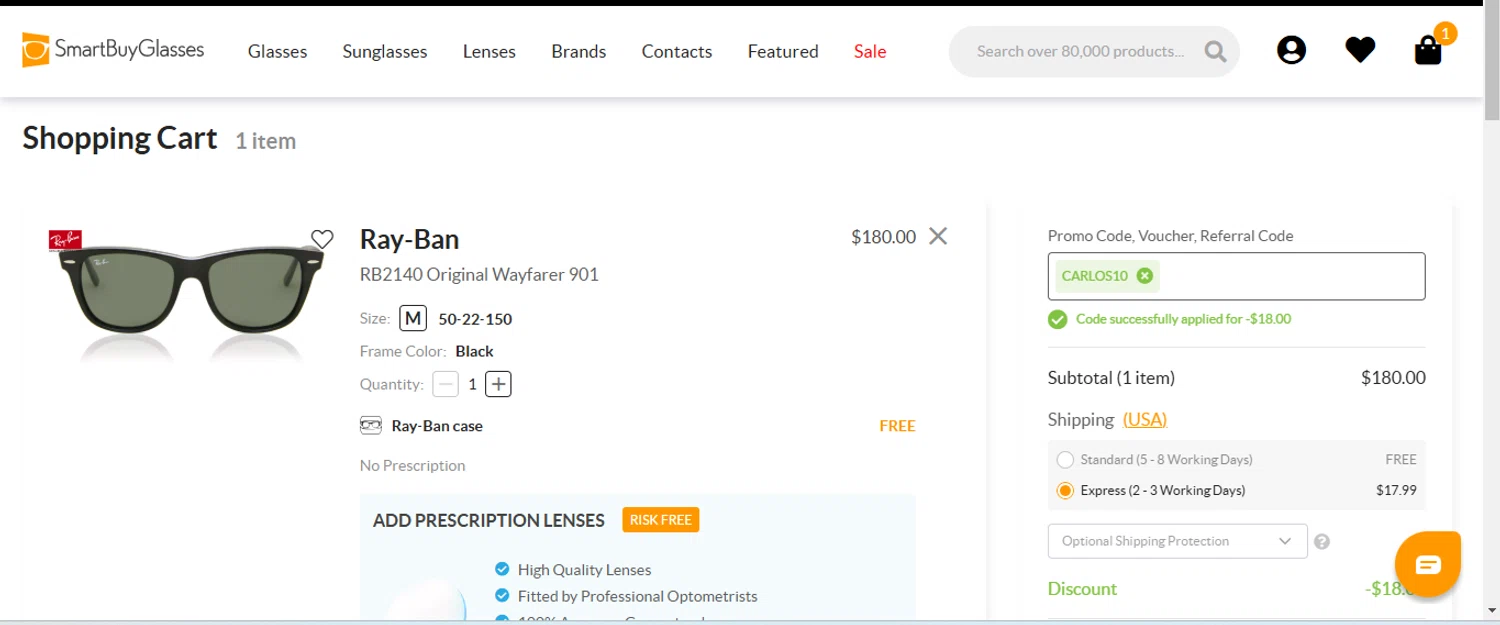
Task: Expand Optional Shipping Protection dropdown
Action: 1177,541
